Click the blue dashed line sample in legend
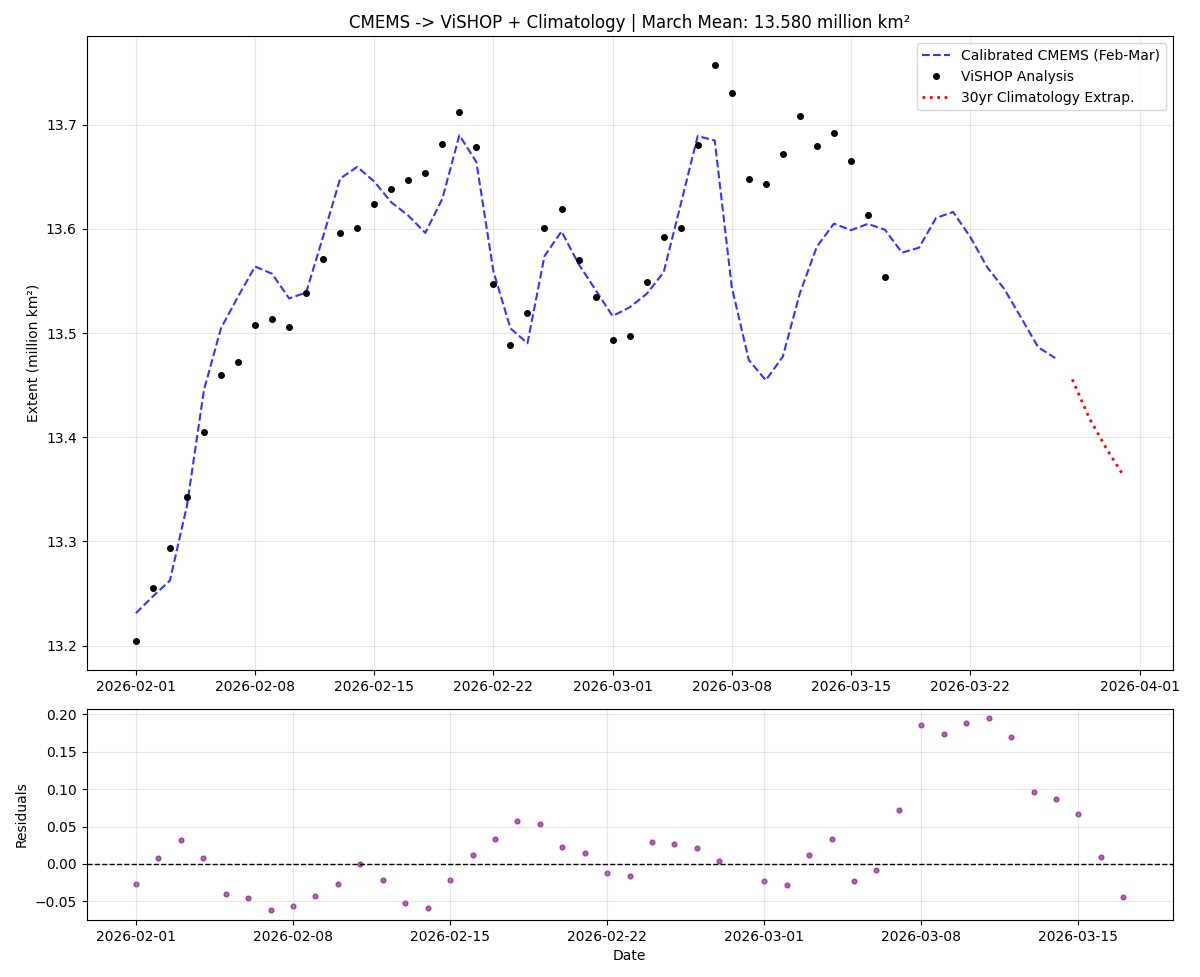Viewport: 1200px width, 977px height. (x=939, y=56)
